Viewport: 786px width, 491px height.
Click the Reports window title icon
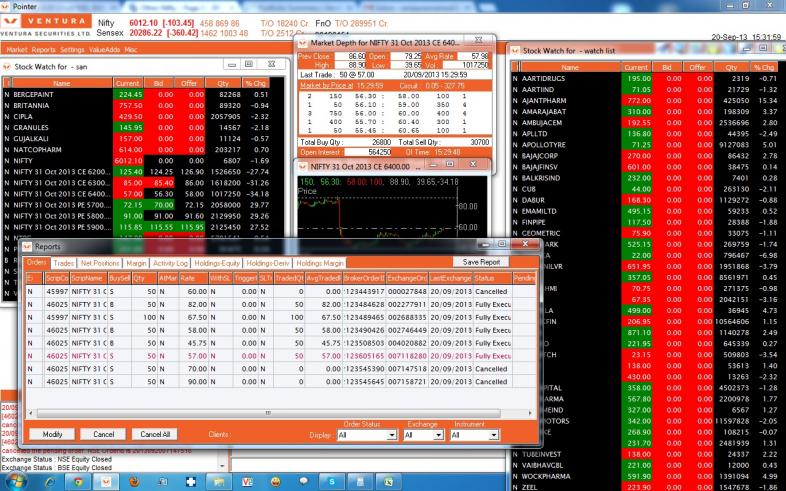point(27,247)
